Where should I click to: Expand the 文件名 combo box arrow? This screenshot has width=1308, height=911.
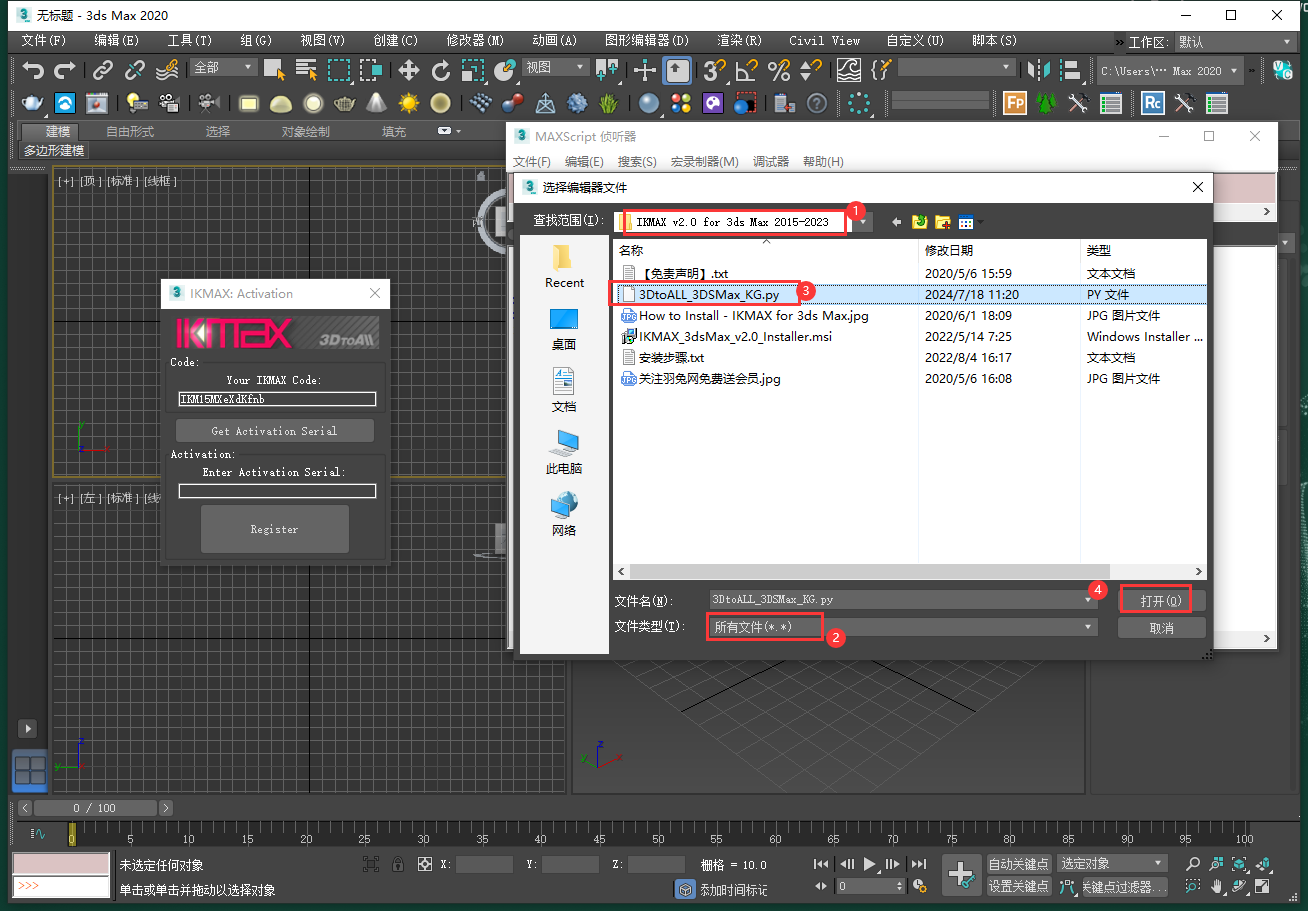pos(1089,600)
